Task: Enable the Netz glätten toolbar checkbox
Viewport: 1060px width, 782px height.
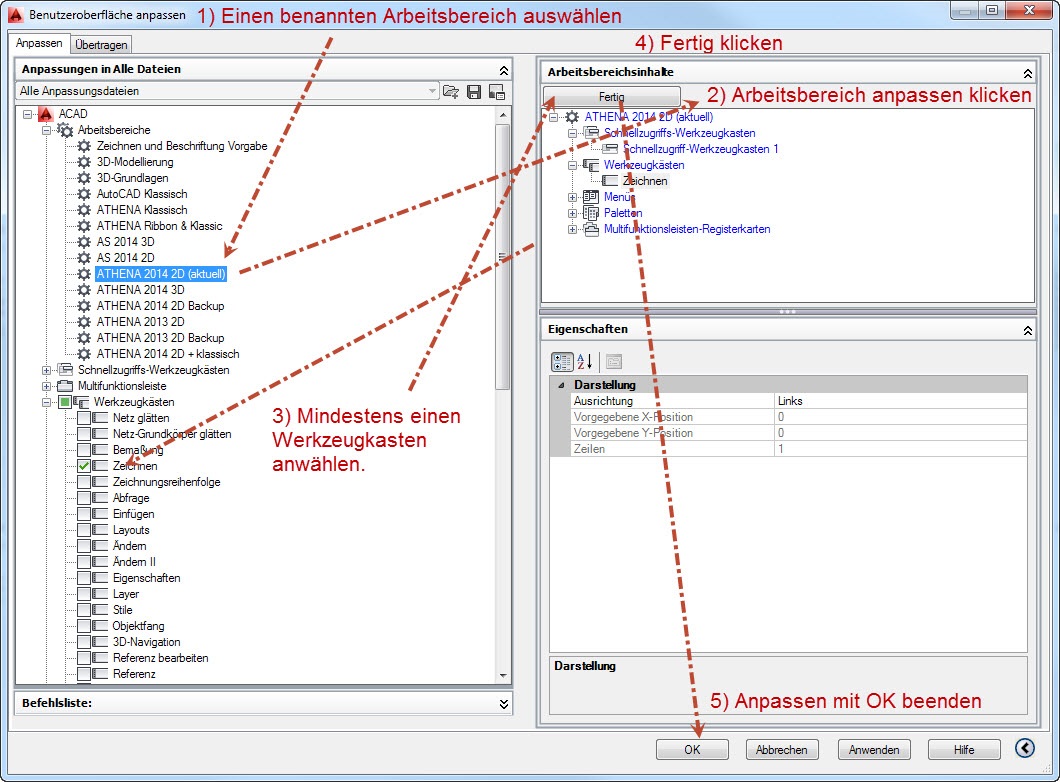Action: (x=85, y=418)
